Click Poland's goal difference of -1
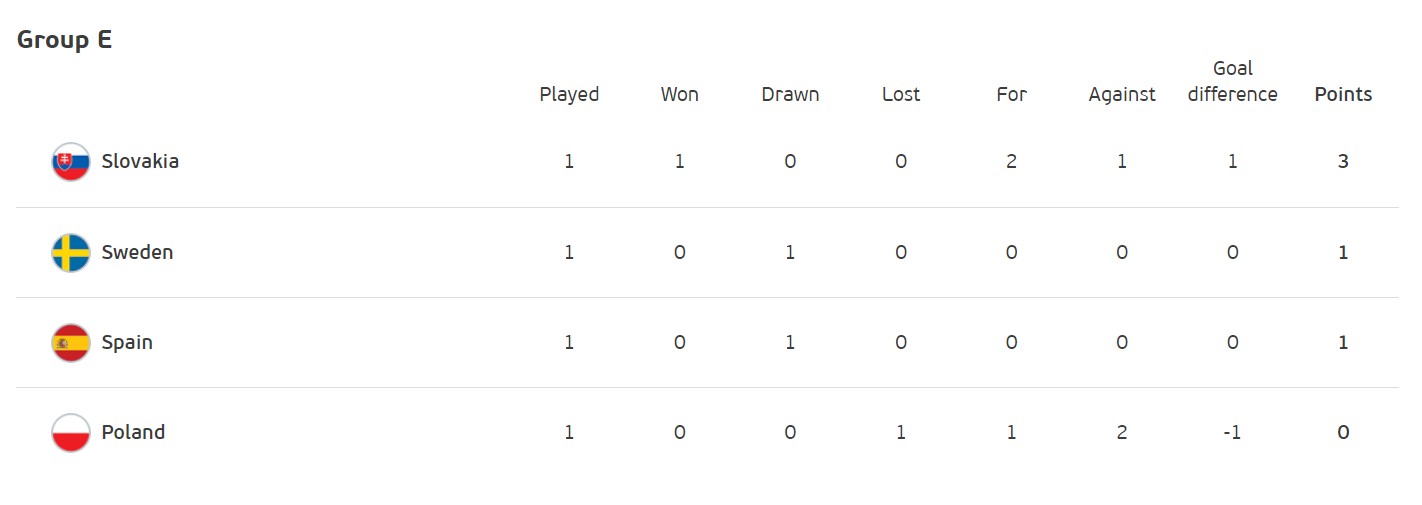 point(1233,432)
